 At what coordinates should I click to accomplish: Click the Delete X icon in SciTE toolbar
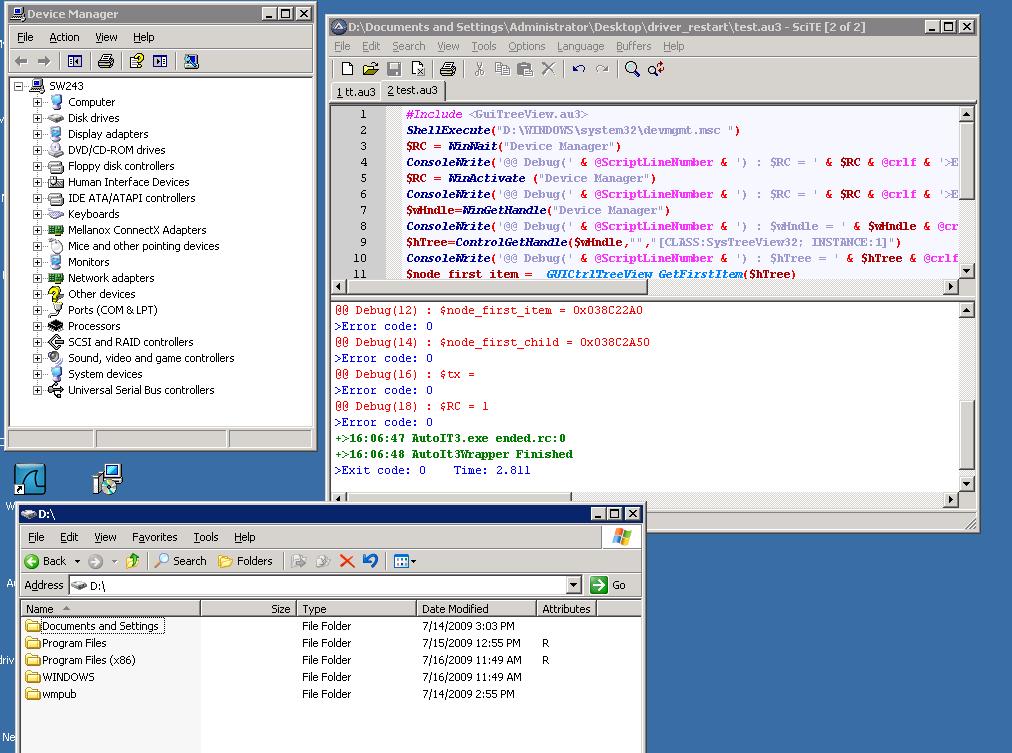[x=548, y=69]
